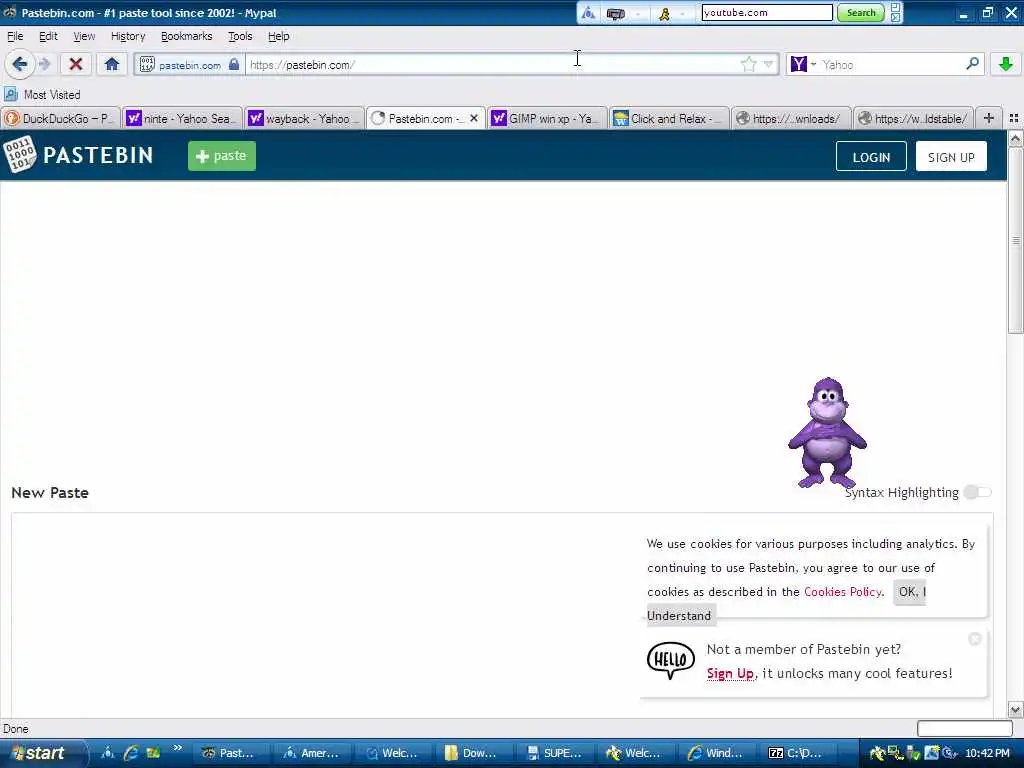The image size is (1024, 768).
Task: Open dropdown next to radio device icon
Action: tap(638, 13)
